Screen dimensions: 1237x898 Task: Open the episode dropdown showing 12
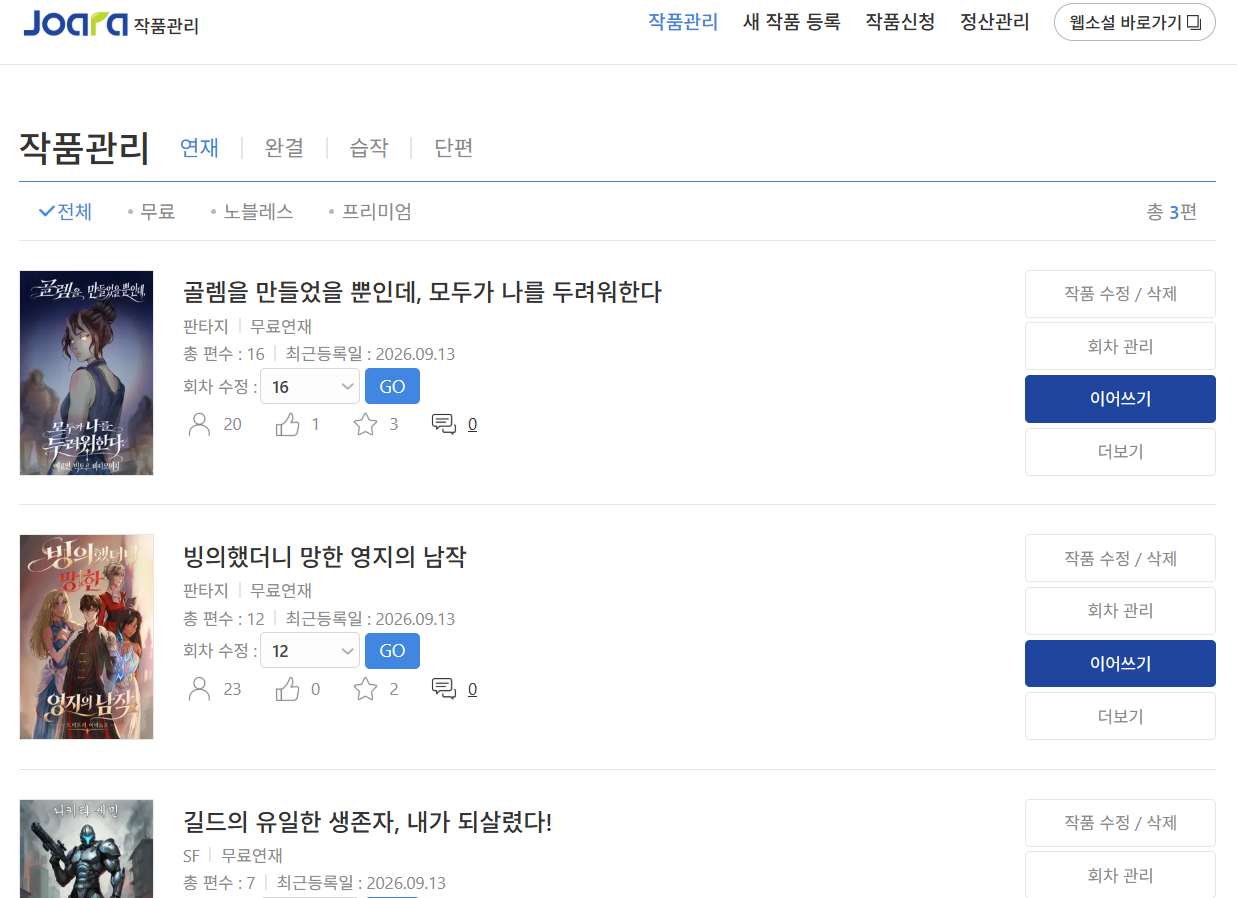pyautogui.click(x=310, y=651)
